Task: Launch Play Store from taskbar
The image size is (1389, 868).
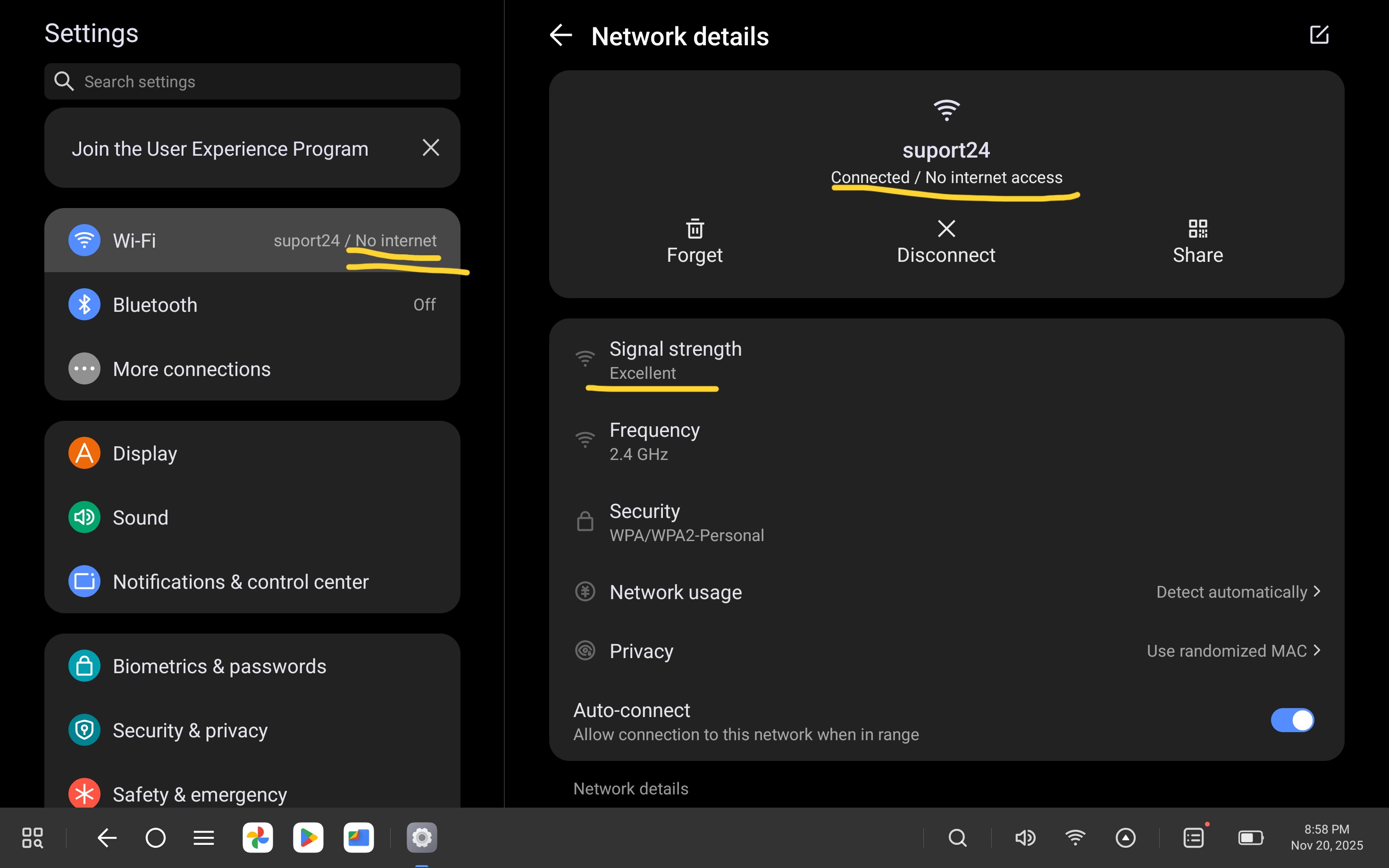Action: [x=308, y=838]
